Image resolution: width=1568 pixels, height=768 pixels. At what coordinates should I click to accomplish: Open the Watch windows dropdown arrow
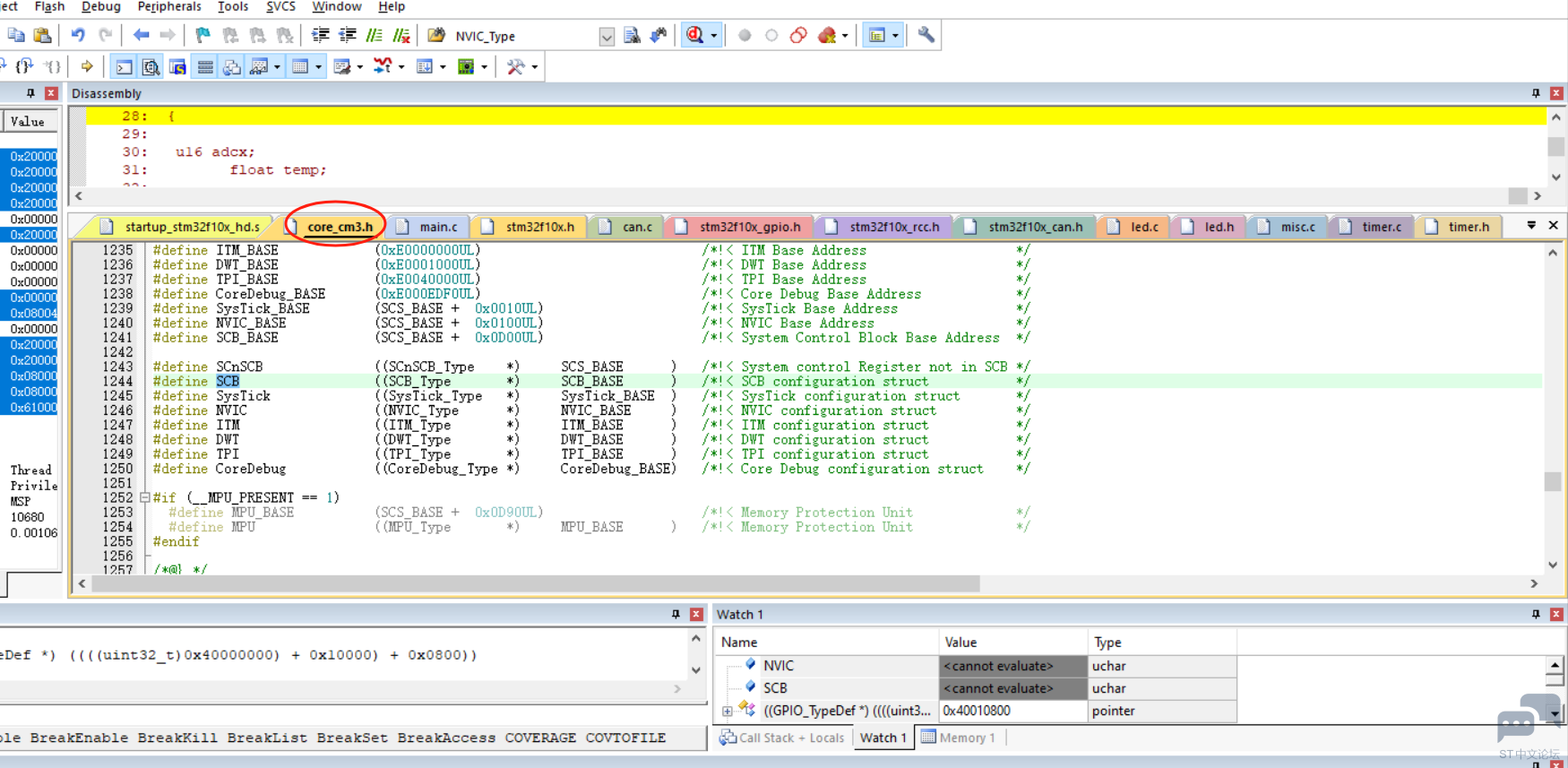pos(277,66)
